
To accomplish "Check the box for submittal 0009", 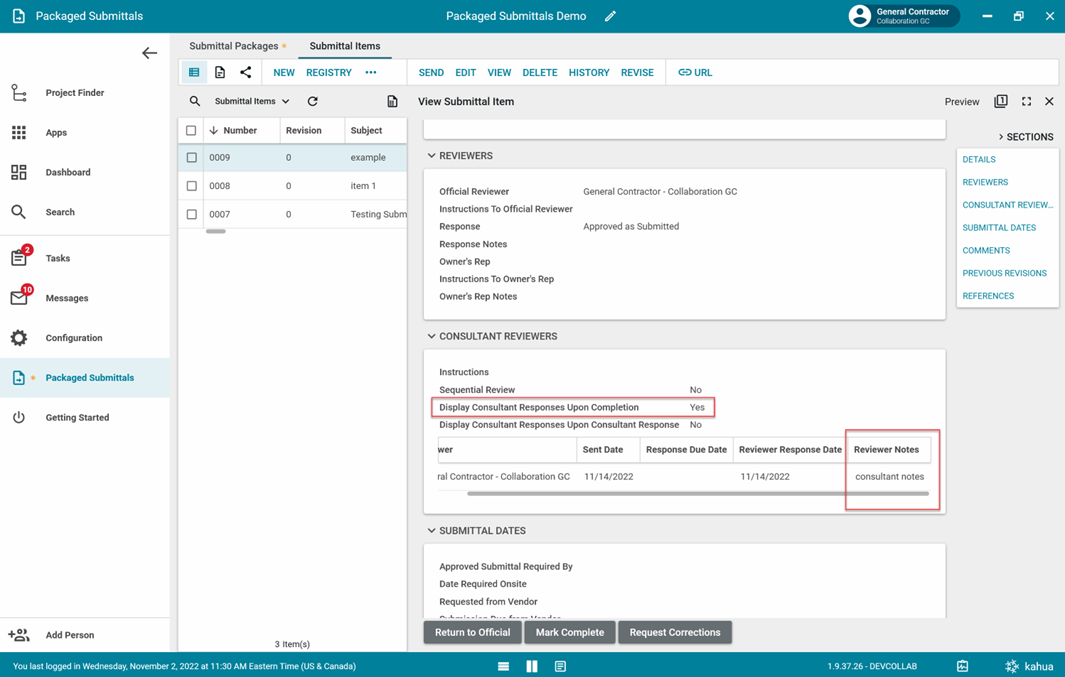I will coord(192,158).
